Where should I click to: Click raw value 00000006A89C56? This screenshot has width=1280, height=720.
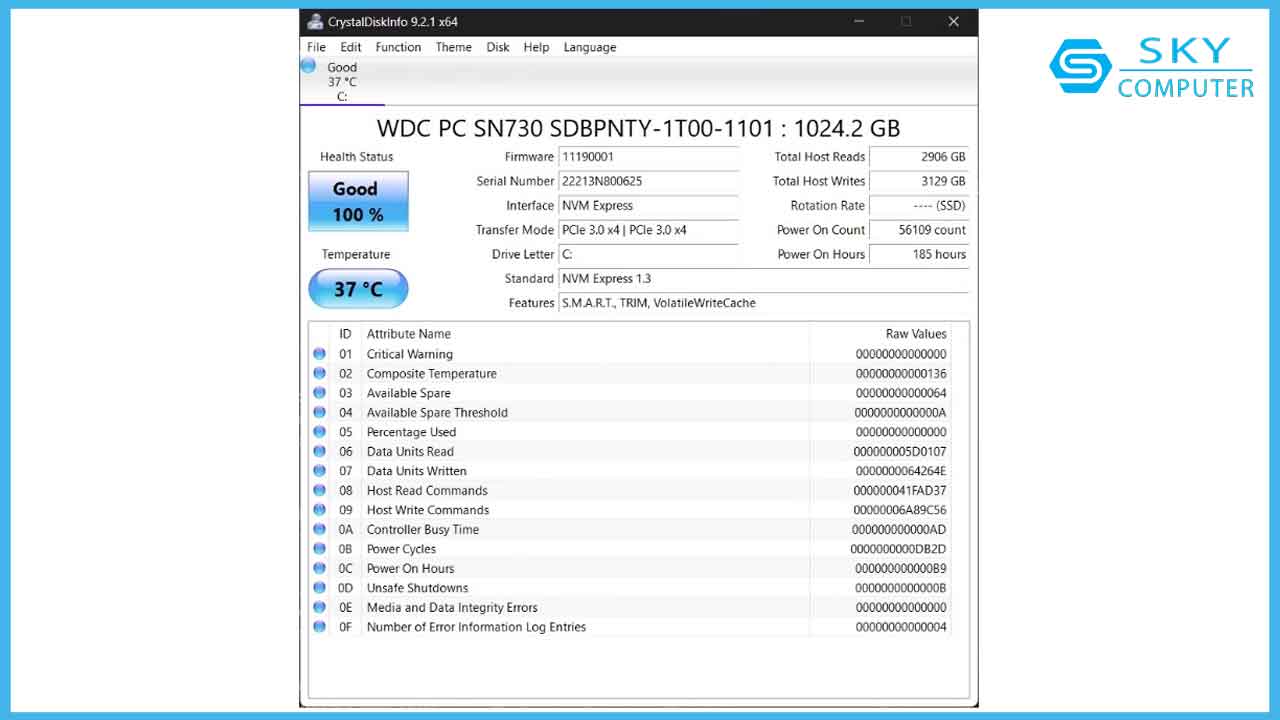pos(900,510)
